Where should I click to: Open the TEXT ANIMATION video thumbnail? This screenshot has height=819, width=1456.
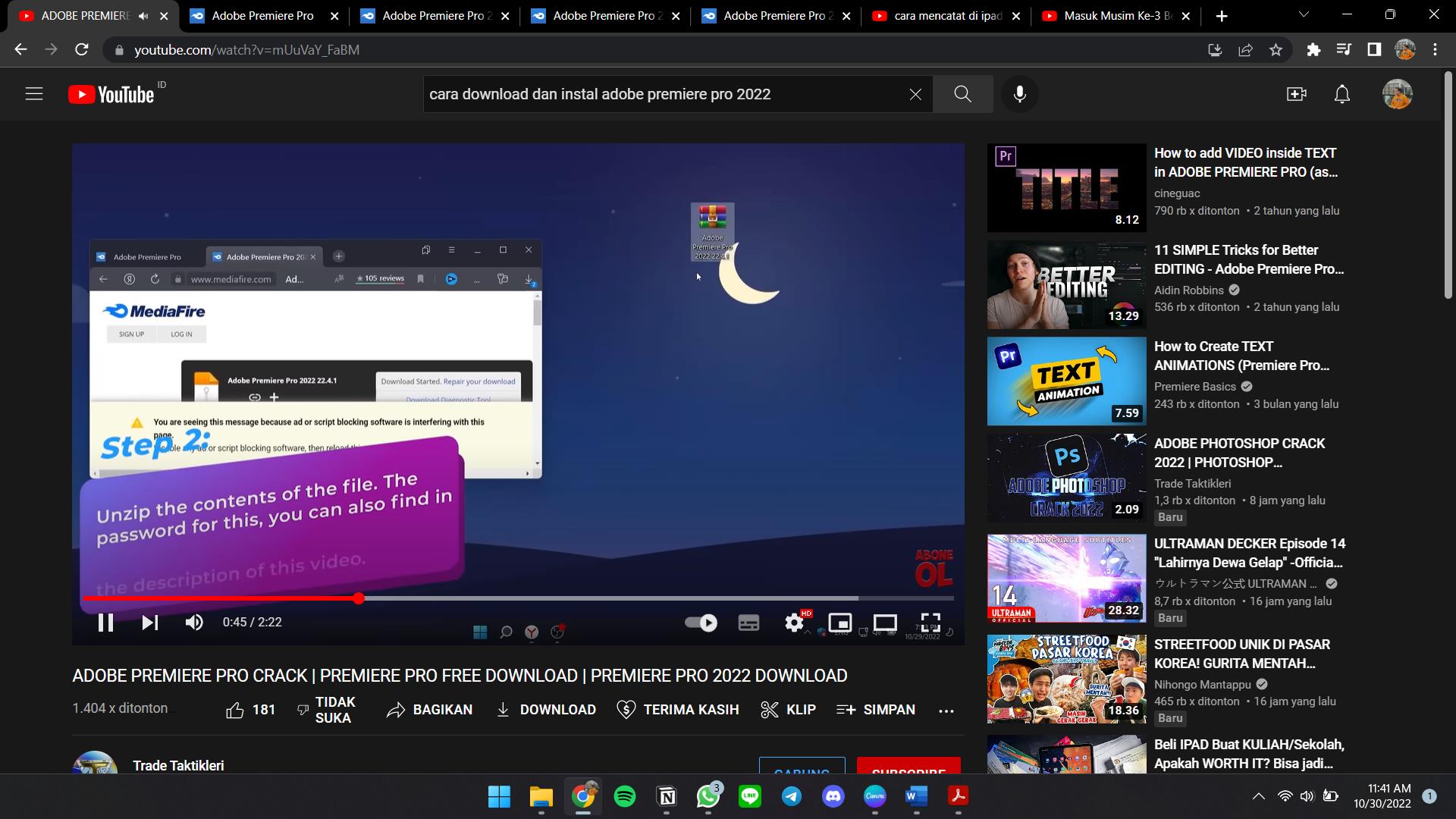(x=1066, y=381)
